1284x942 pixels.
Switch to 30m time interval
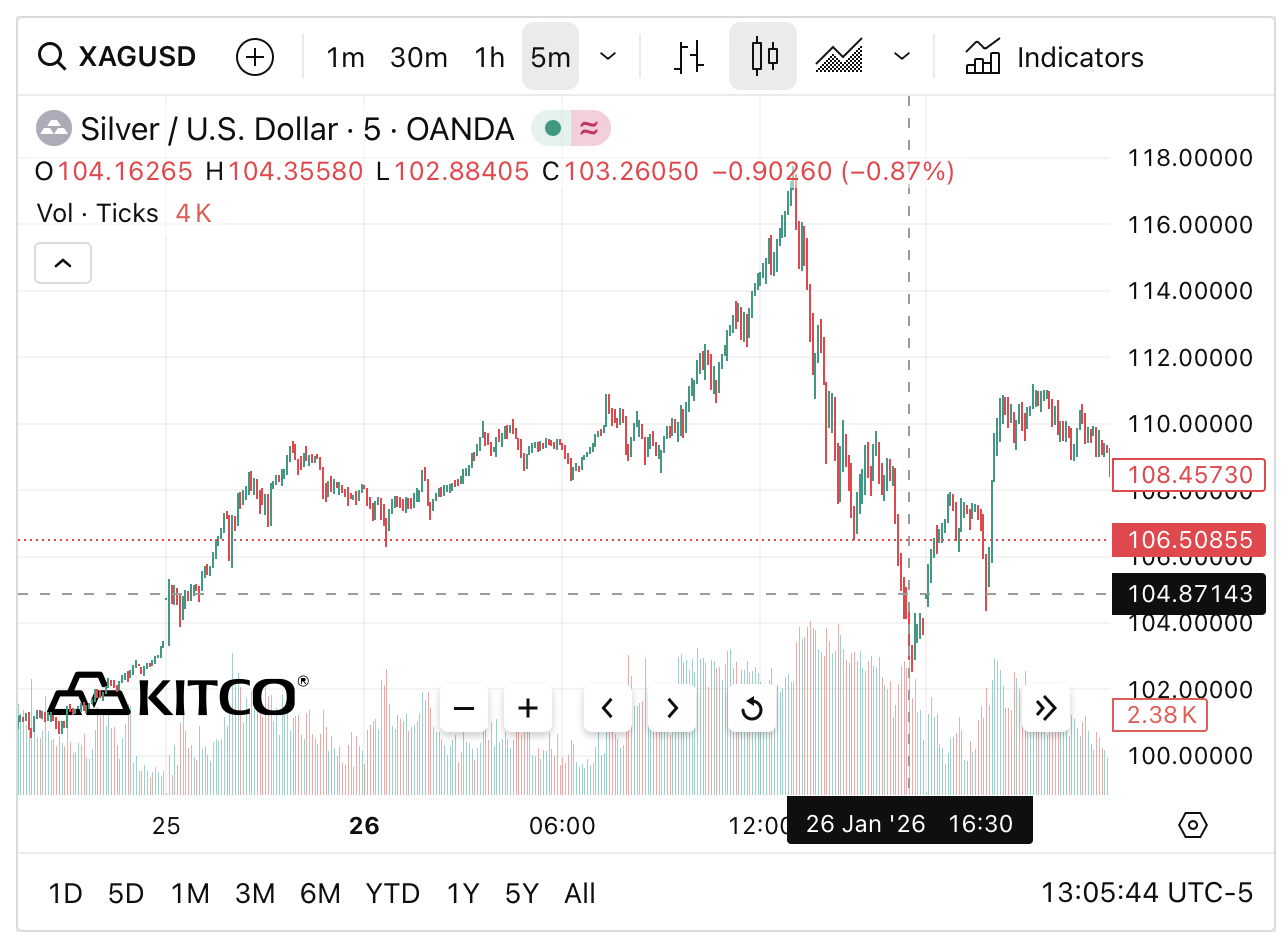coord(419,57)
